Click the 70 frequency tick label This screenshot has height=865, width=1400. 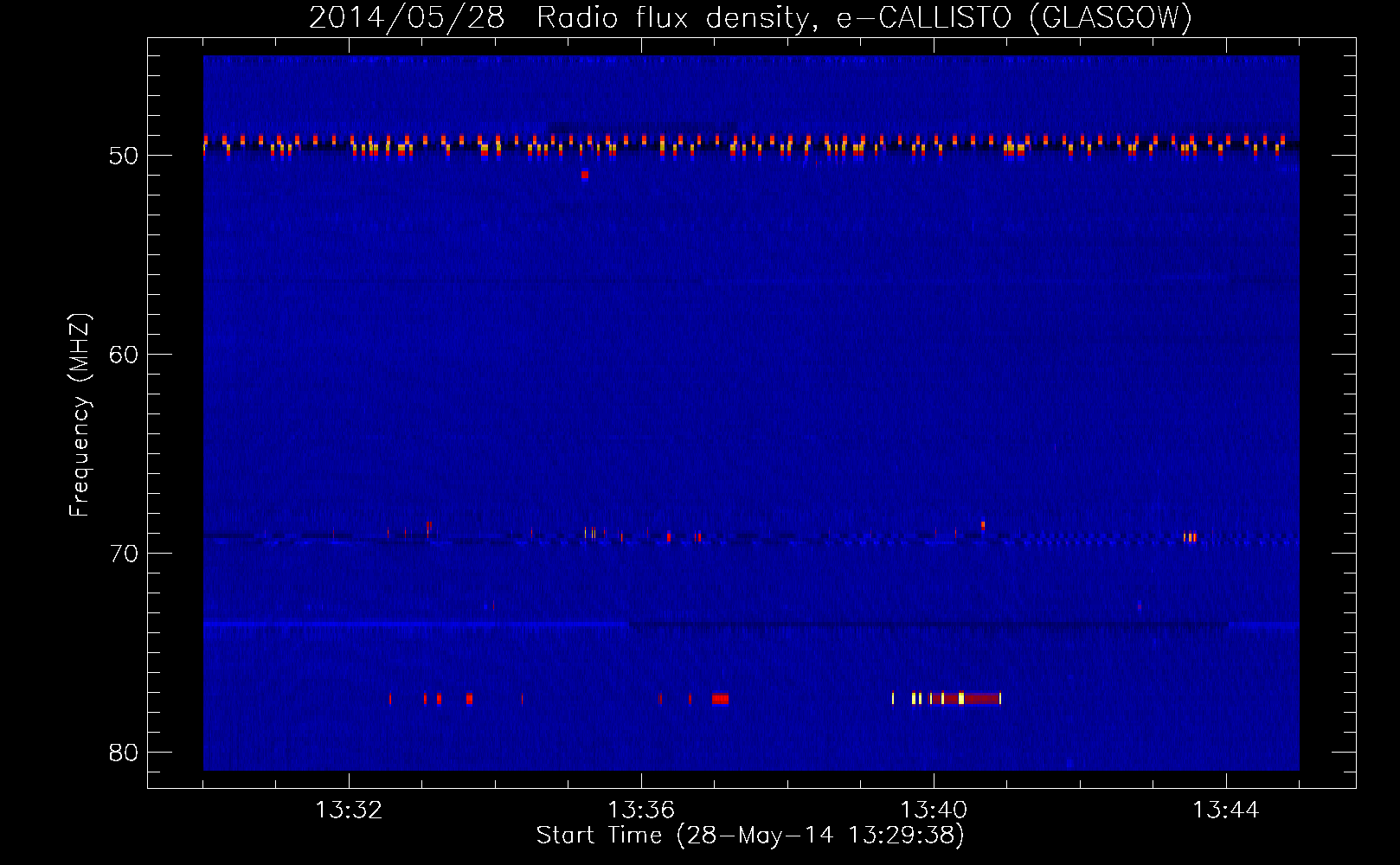[x=124, y=554]
